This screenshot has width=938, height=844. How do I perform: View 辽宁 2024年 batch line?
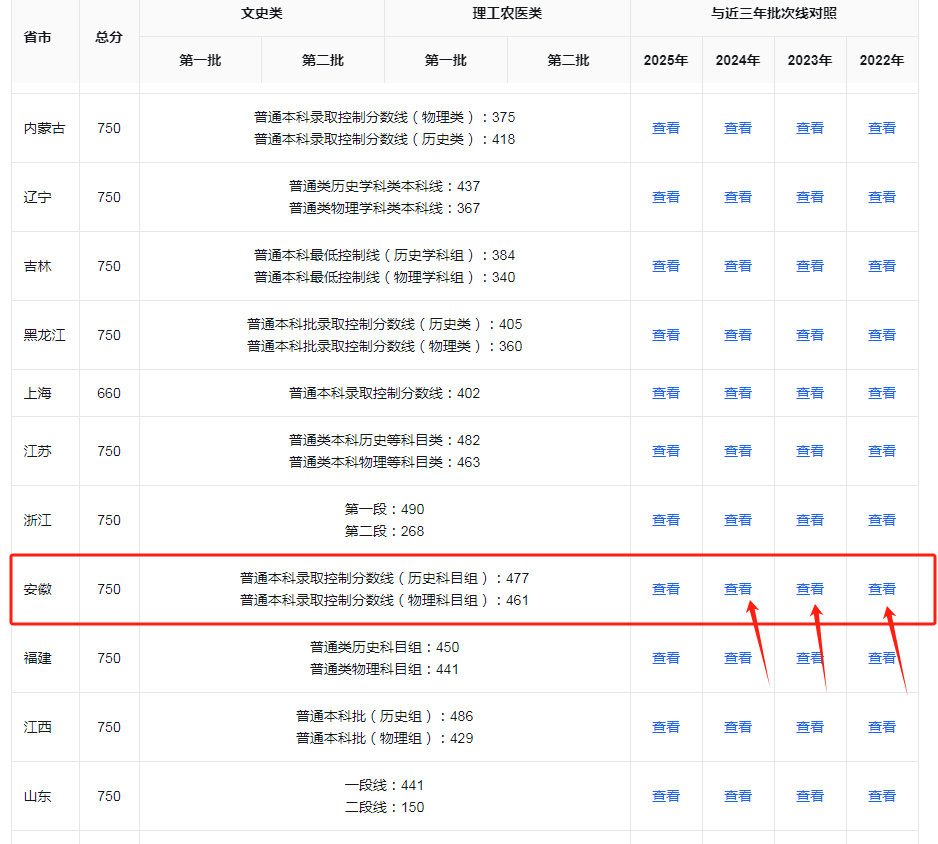[738, 197]
